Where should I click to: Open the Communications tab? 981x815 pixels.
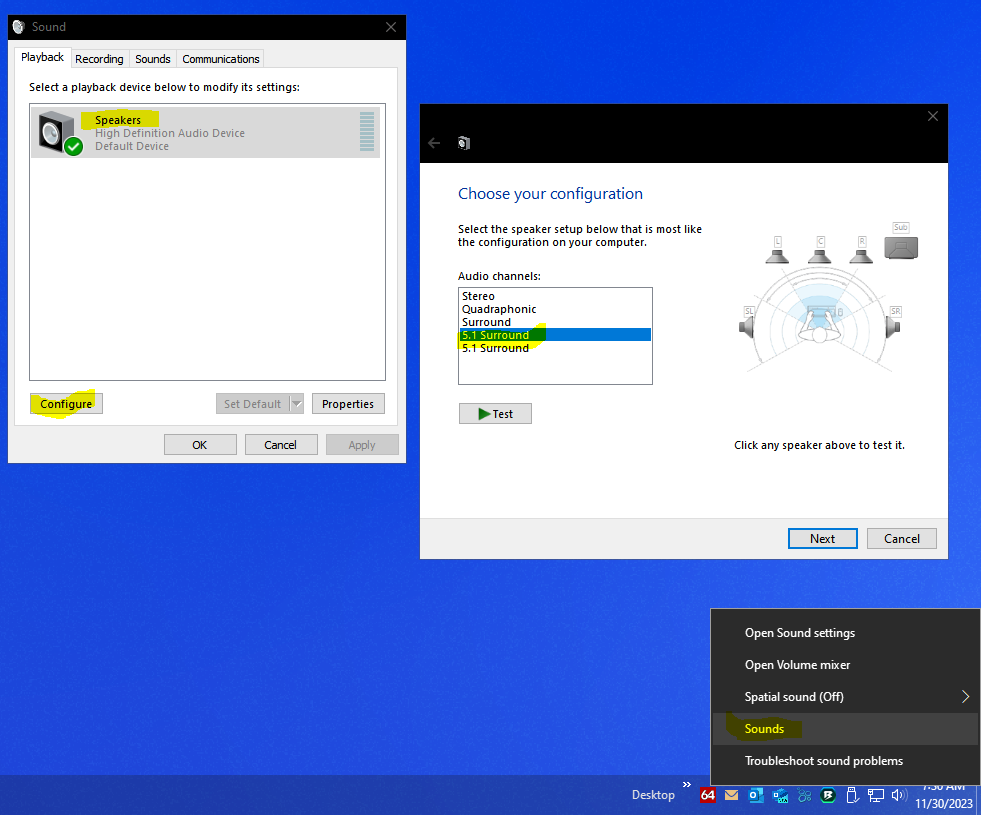click(x=221, y=59)
